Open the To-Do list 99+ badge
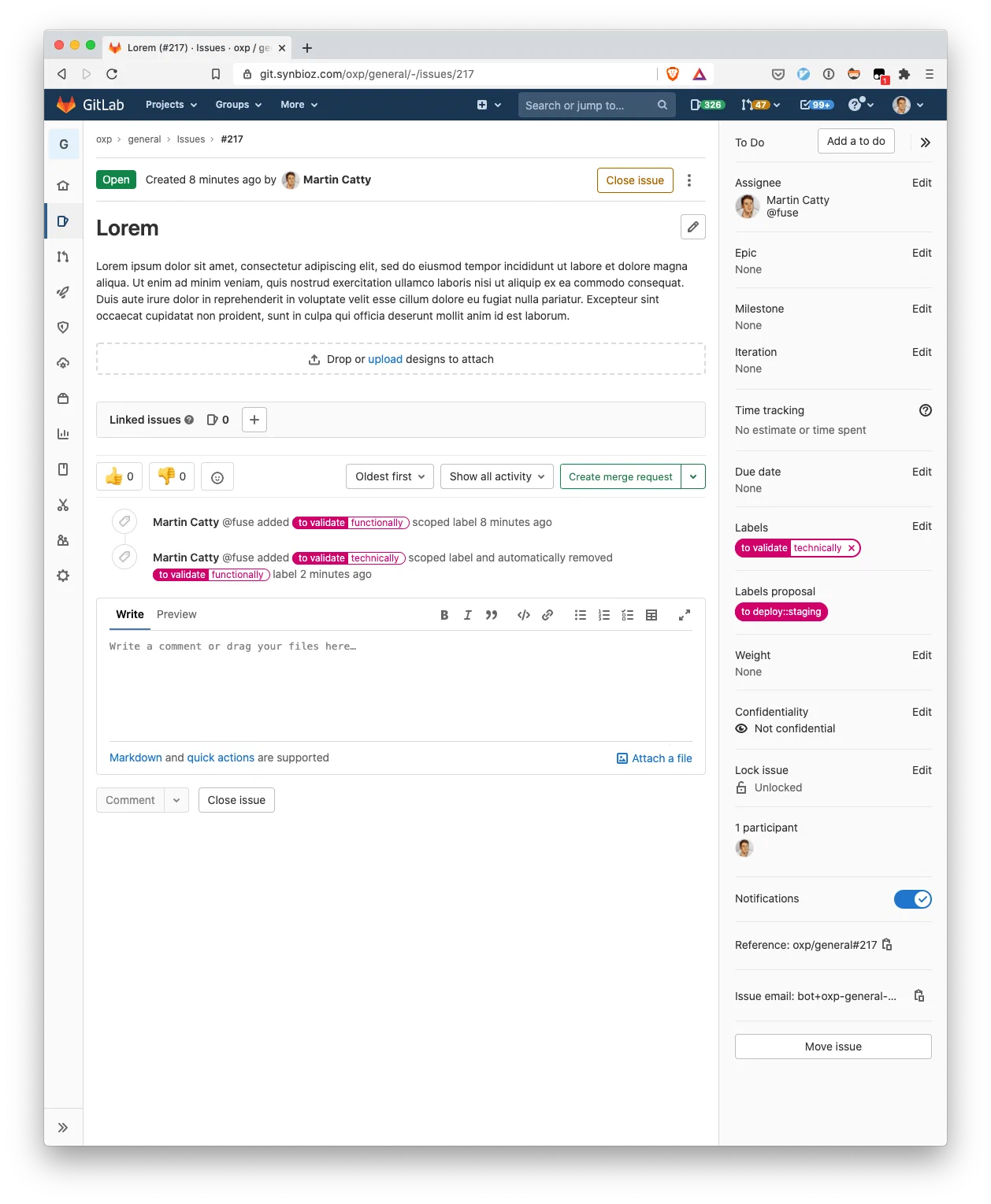 click(817, 105)
